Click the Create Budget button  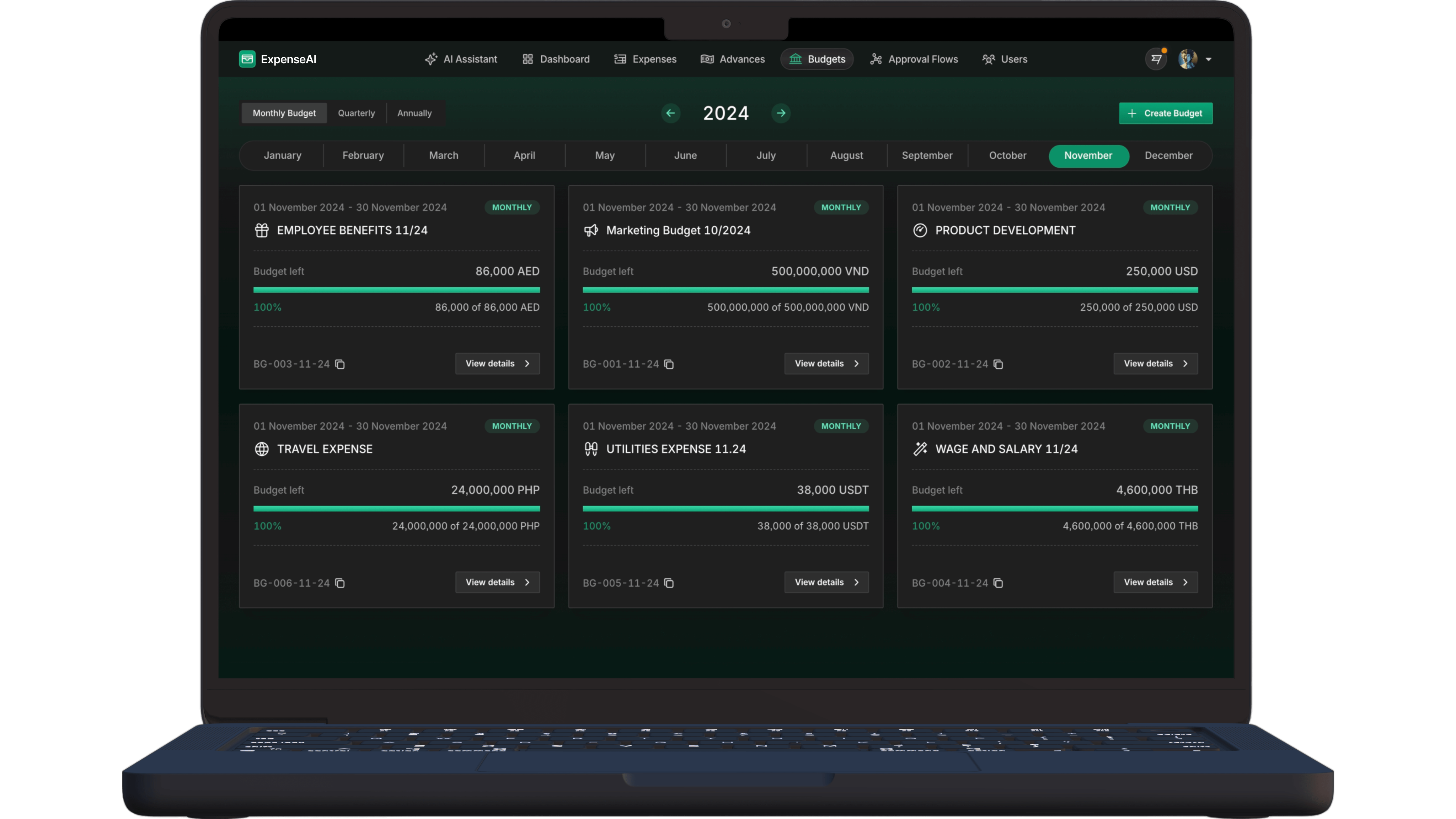tap(1166, 113)
